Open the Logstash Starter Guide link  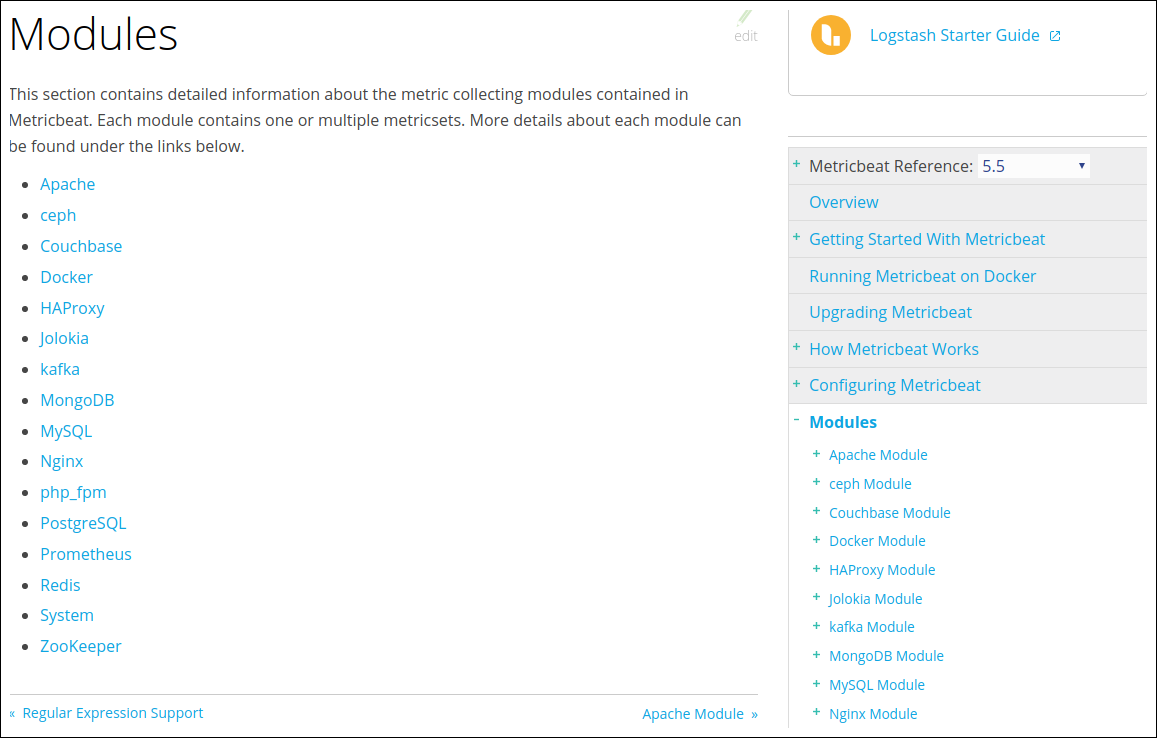point(954,35)
